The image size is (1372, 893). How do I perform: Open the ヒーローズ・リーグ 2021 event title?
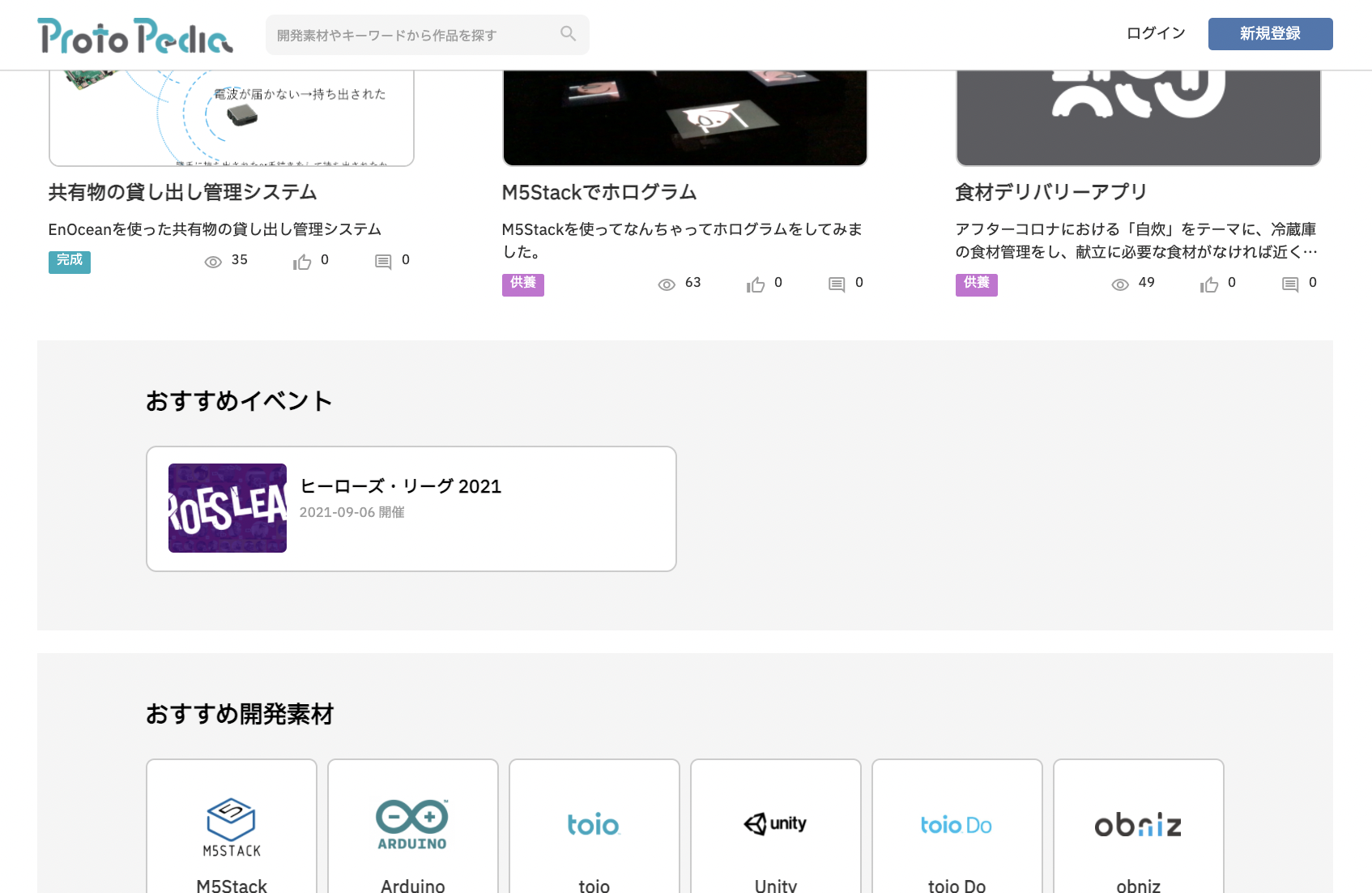(x=401, y=486)
